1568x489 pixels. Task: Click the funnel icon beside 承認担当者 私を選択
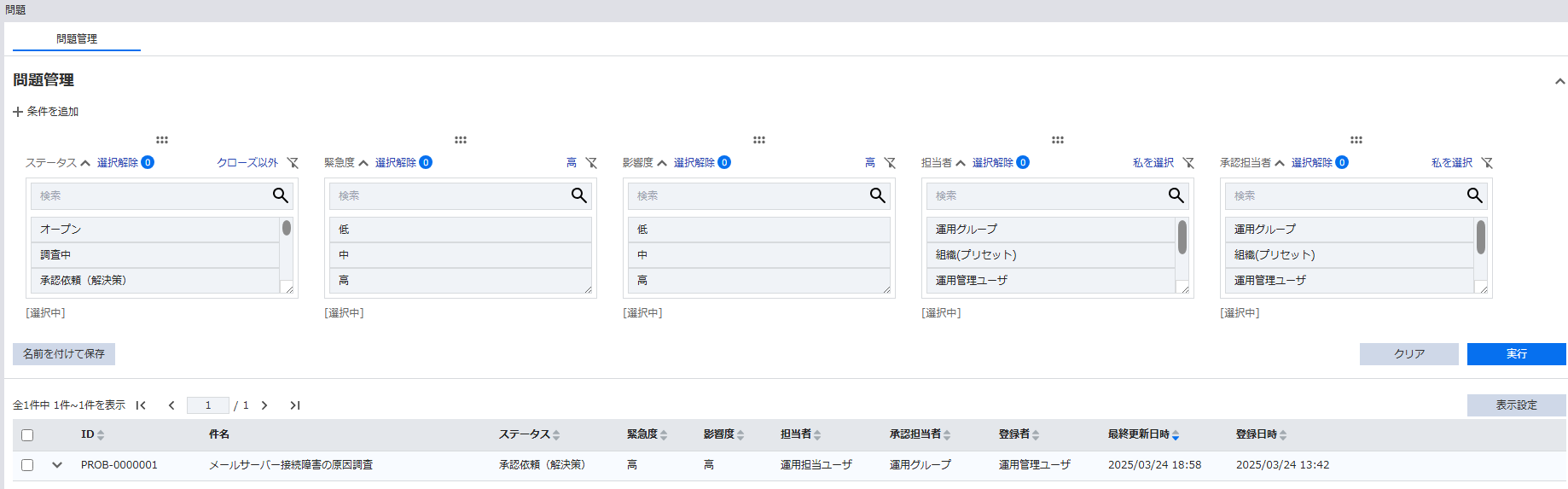[x=1487, y=163]
